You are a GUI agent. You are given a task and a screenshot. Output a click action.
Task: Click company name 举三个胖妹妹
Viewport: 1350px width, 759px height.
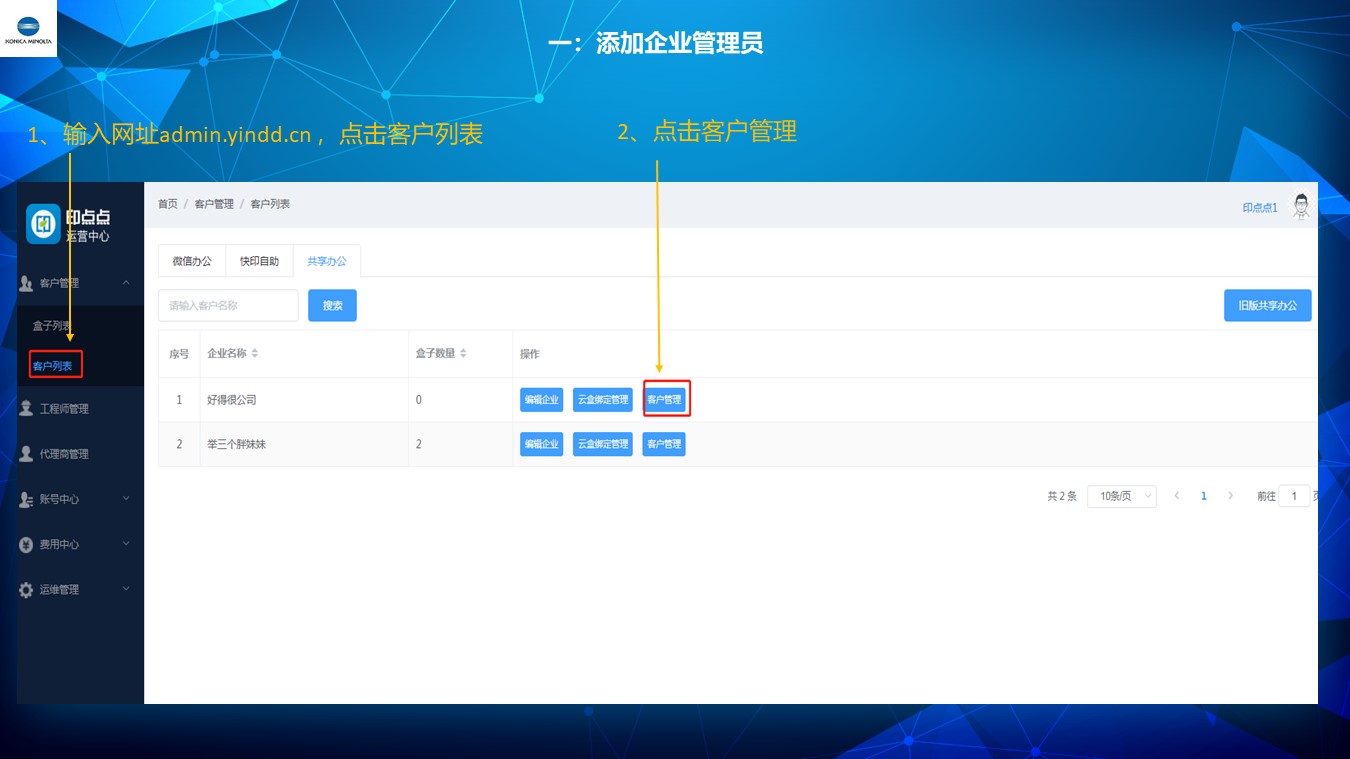coord(237,444)
